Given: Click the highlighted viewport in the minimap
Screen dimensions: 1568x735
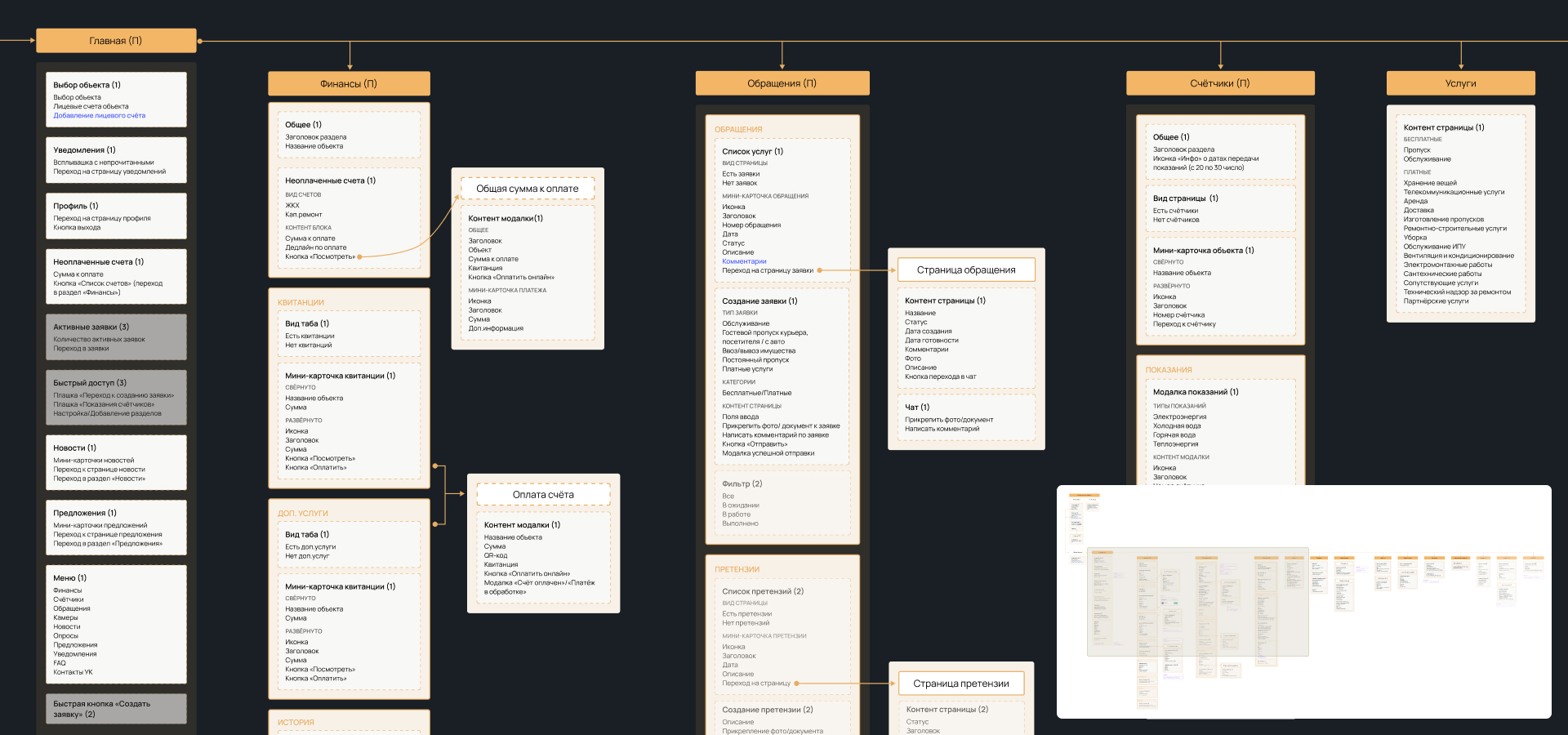Looking at the screenshot, I should click(1197, 602).
